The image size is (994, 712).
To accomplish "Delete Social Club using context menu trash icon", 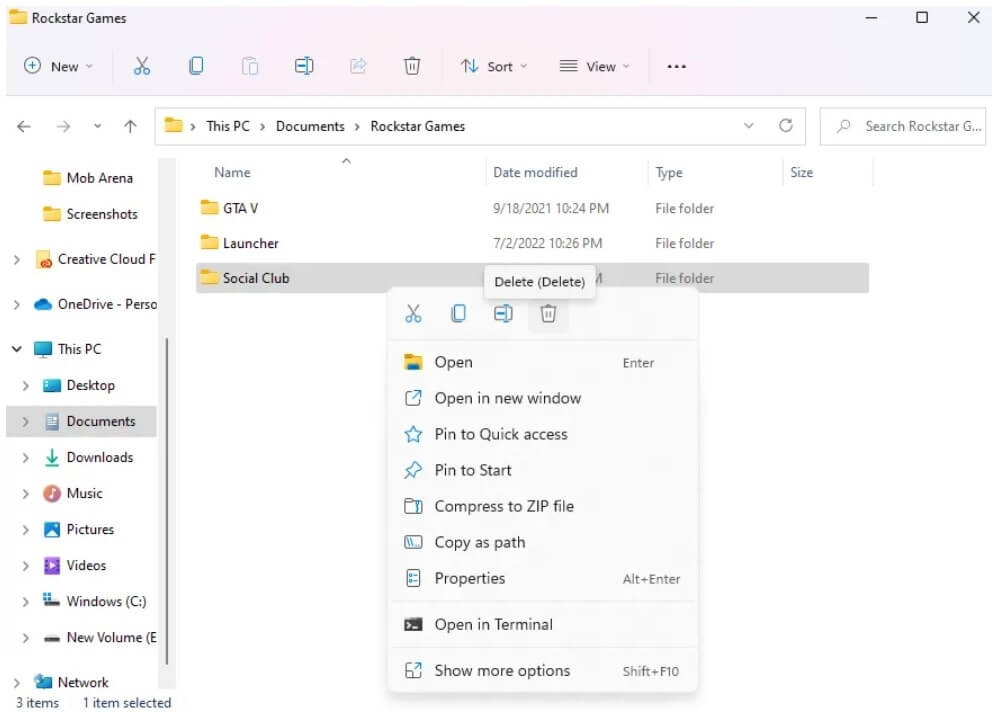I will [x=548, y=313].
